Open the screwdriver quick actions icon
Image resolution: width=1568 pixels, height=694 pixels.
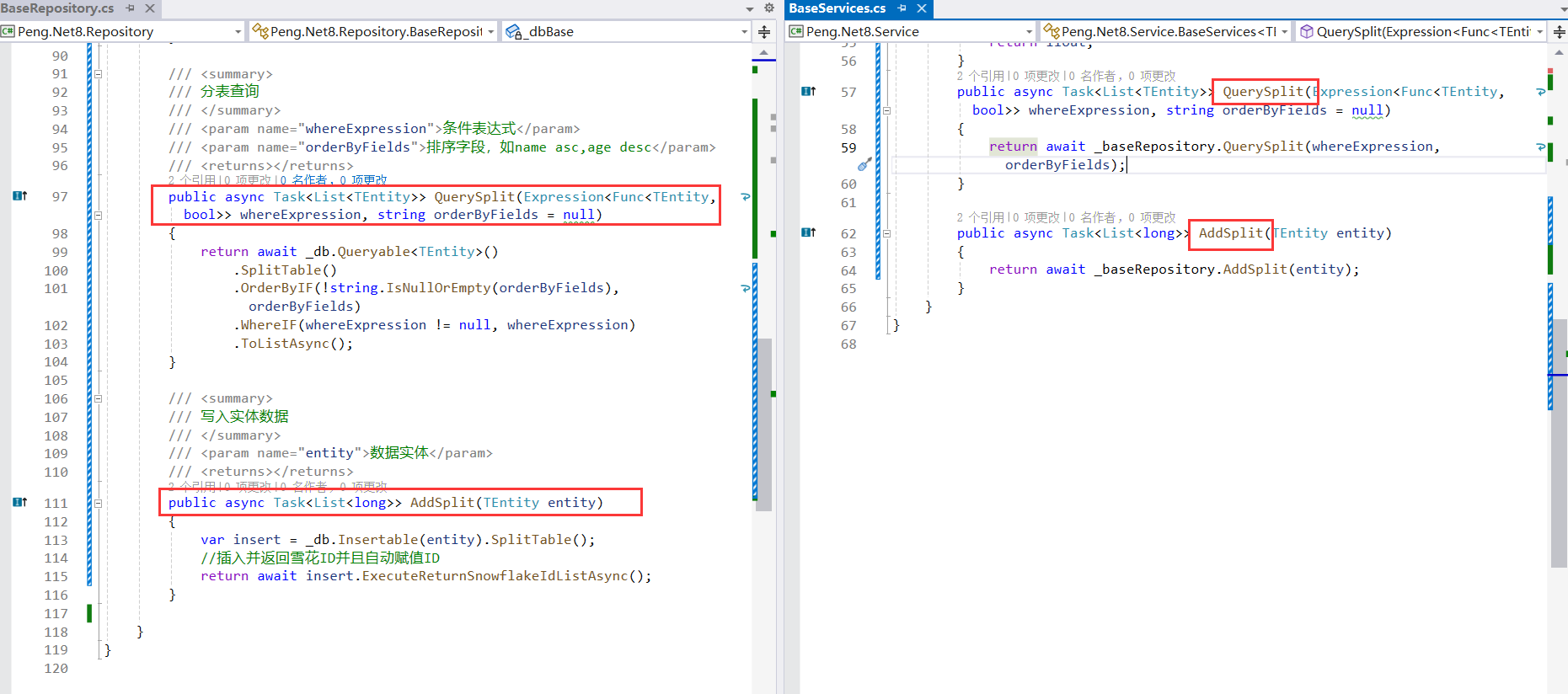(864, 164)
